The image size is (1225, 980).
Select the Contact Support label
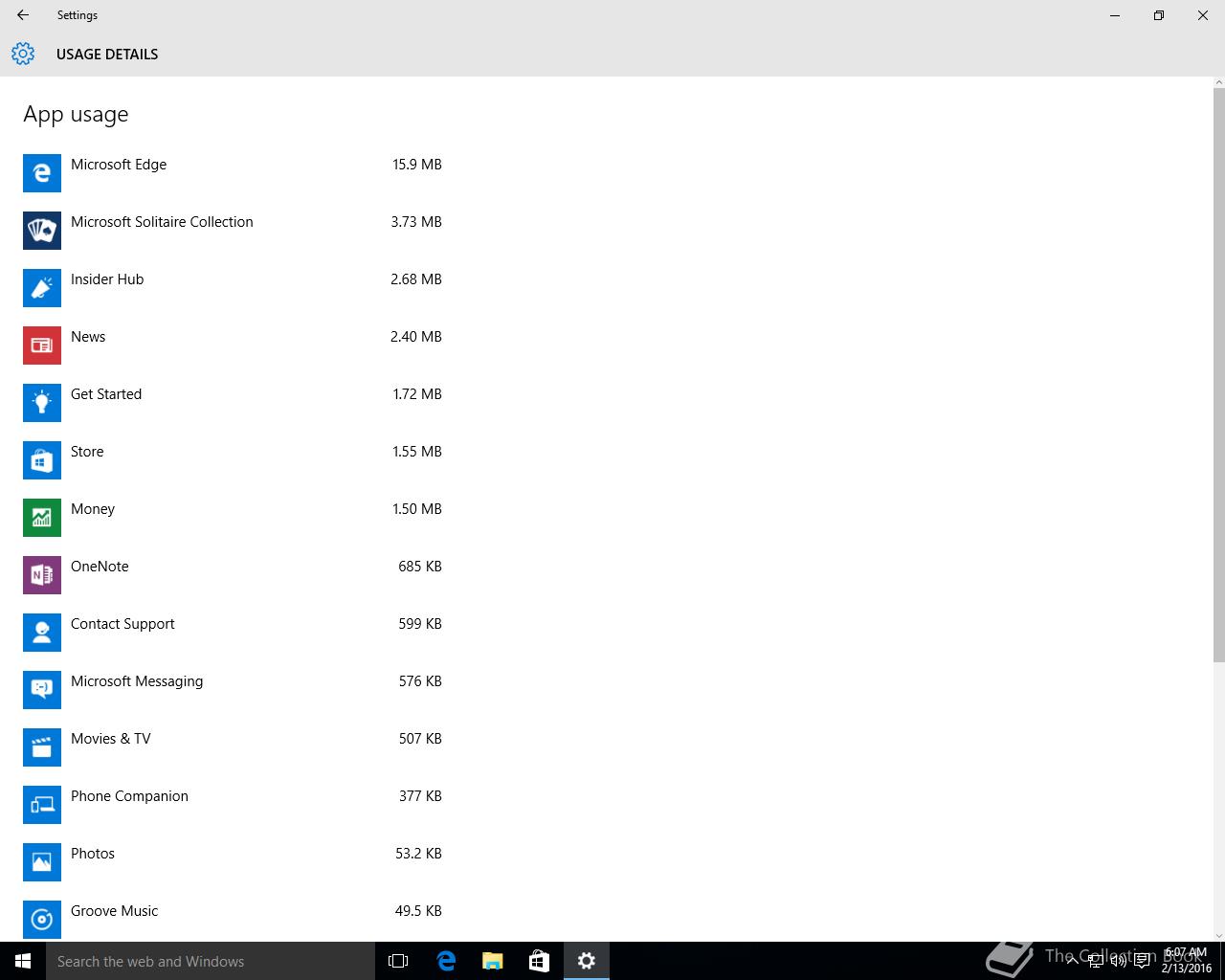pyautogui.click(x=122, y=624)
